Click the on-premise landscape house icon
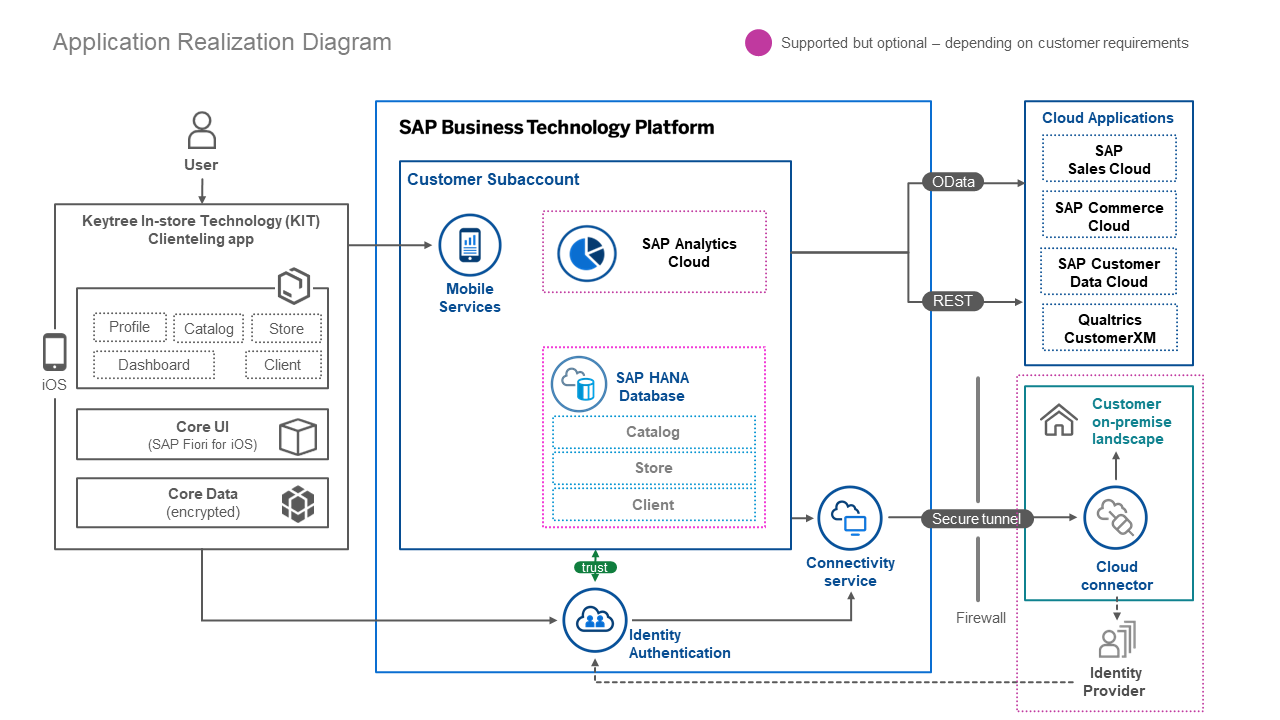The height and width of the screenshot is (720, 1280). (1058, 420)
